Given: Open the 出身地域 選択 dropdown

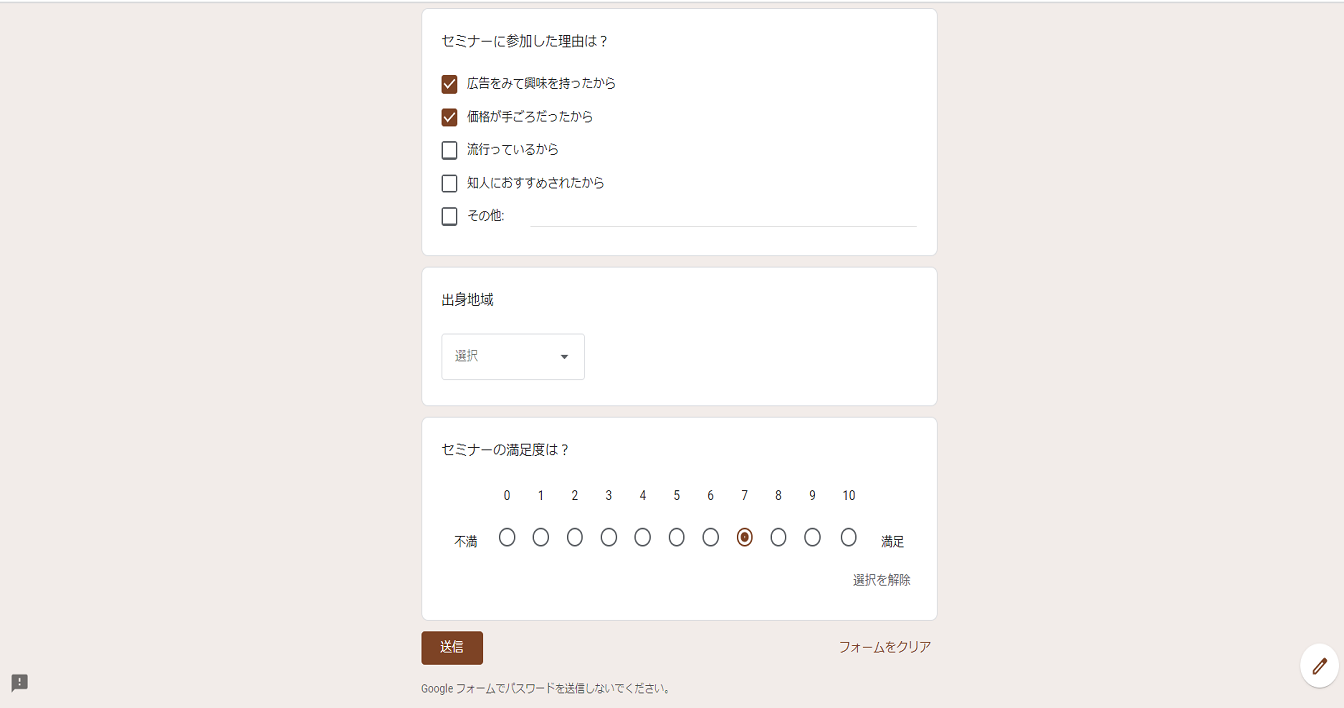Looking at the screenshot, I should [x=512, y=356].
